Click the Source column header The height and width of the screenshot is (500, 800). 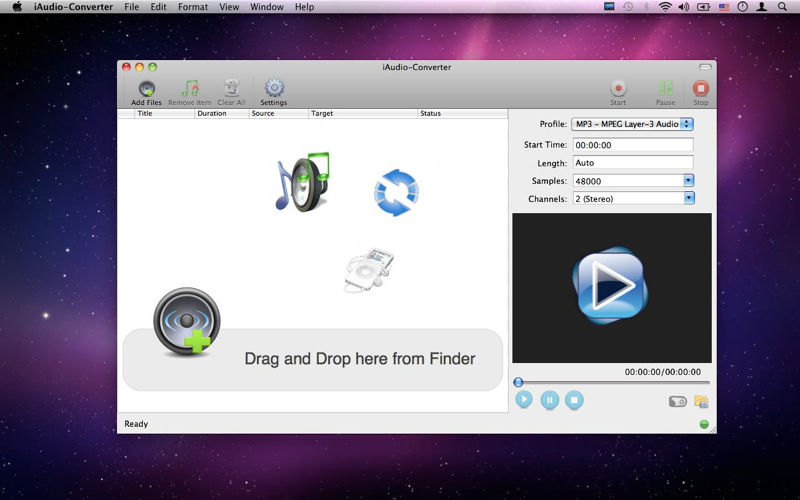click(279, 113)
